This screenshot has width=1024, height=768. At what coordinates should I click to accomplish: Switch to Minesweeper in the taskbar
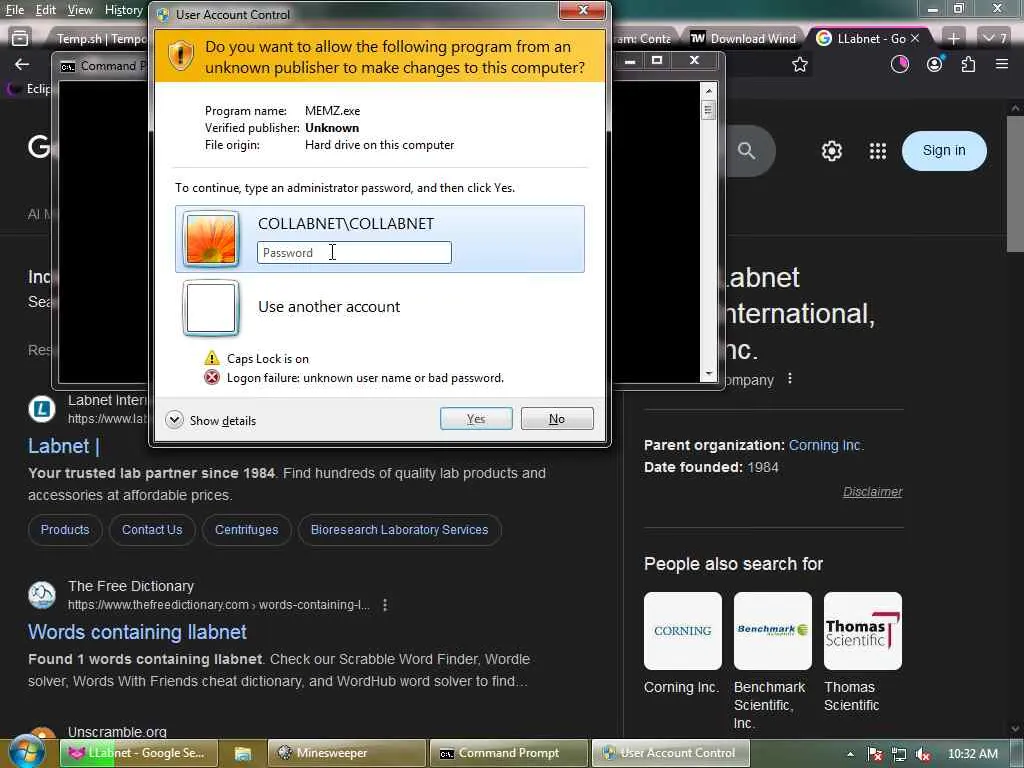tap(347, 753)
